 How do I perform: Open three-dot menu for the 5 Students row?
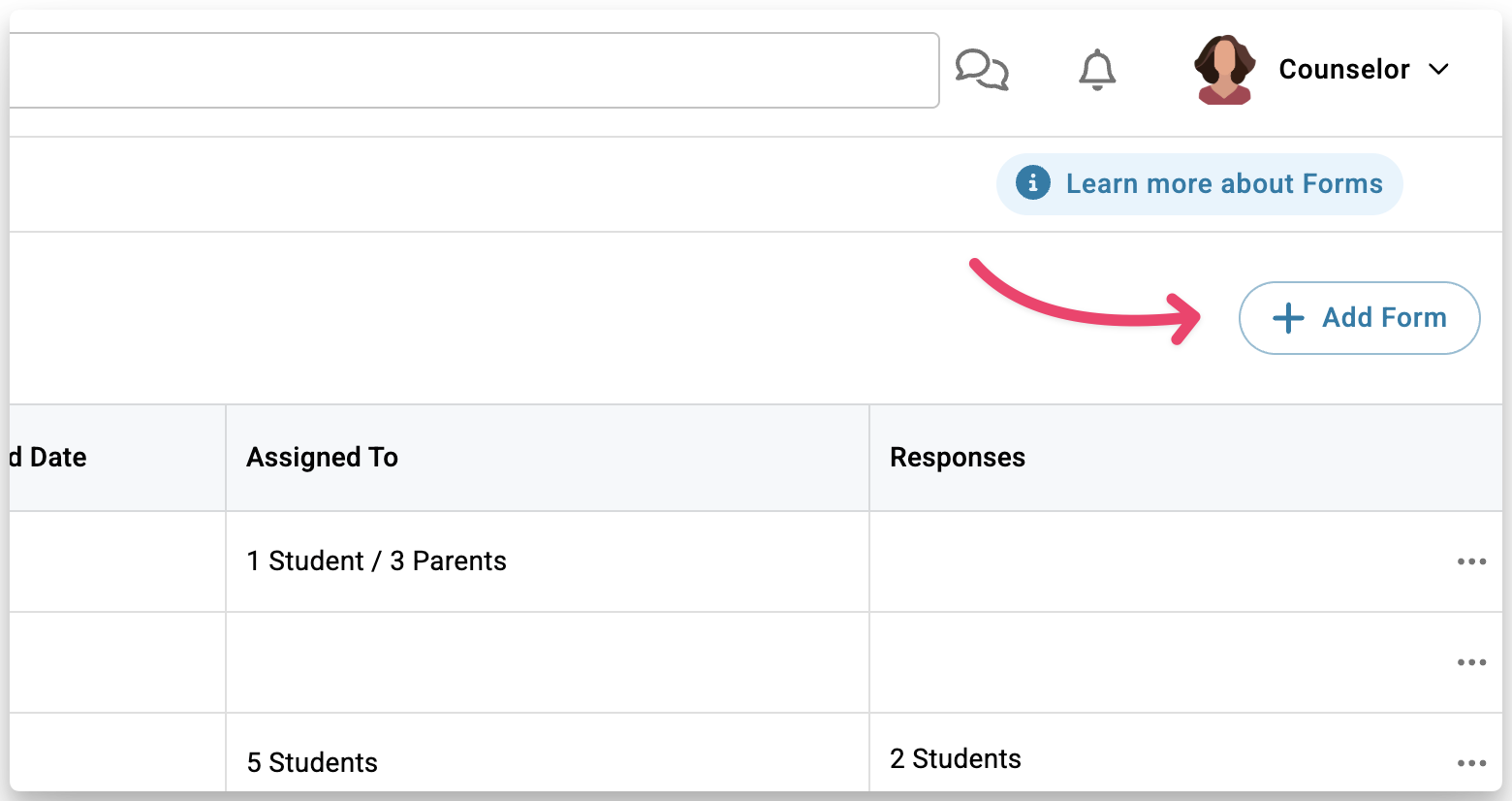coord(1471,763)
